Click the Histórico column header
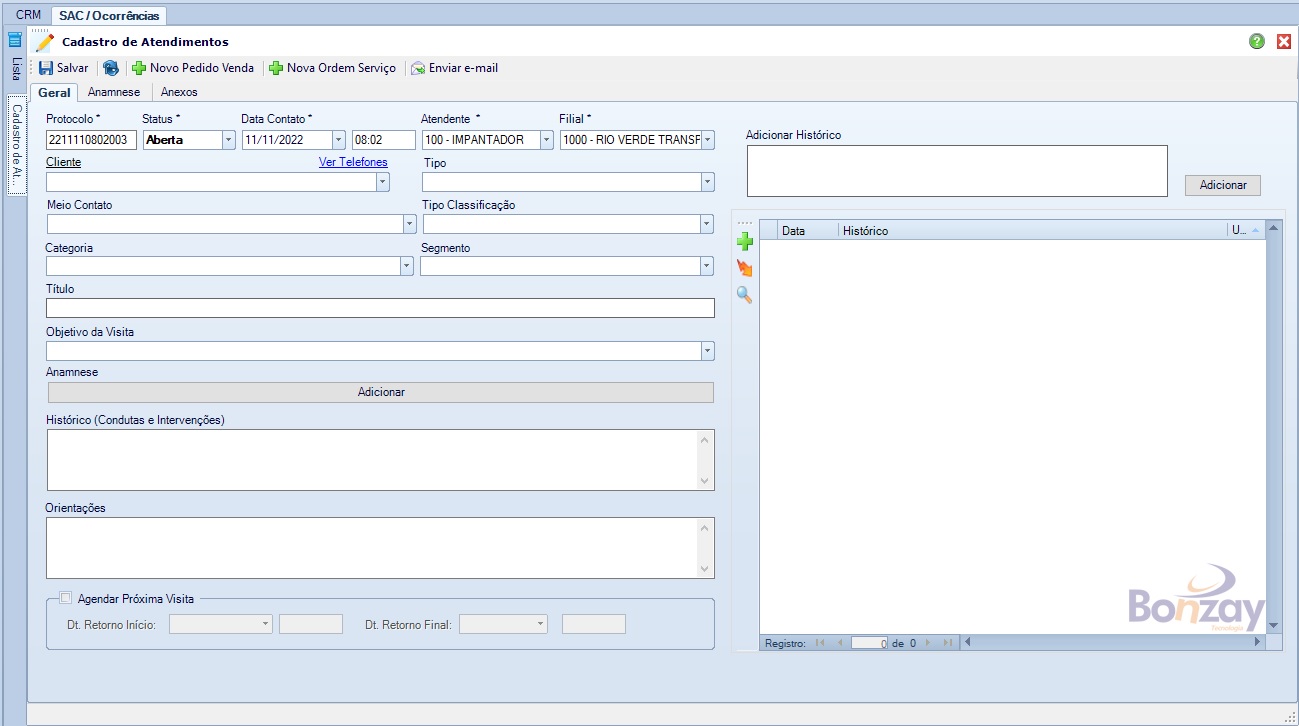 (1032, 230)
